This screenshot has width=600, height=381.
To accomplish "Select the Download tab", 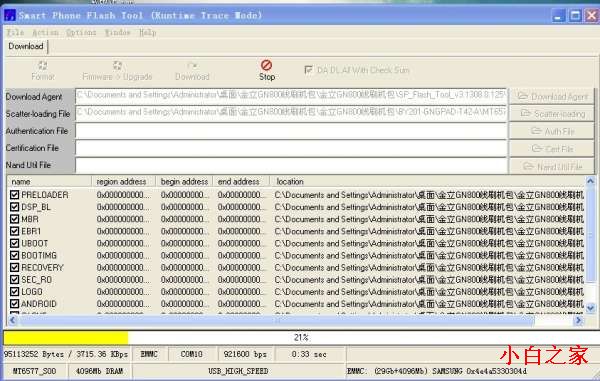I will pyautogui.click(x=26, y=46).
